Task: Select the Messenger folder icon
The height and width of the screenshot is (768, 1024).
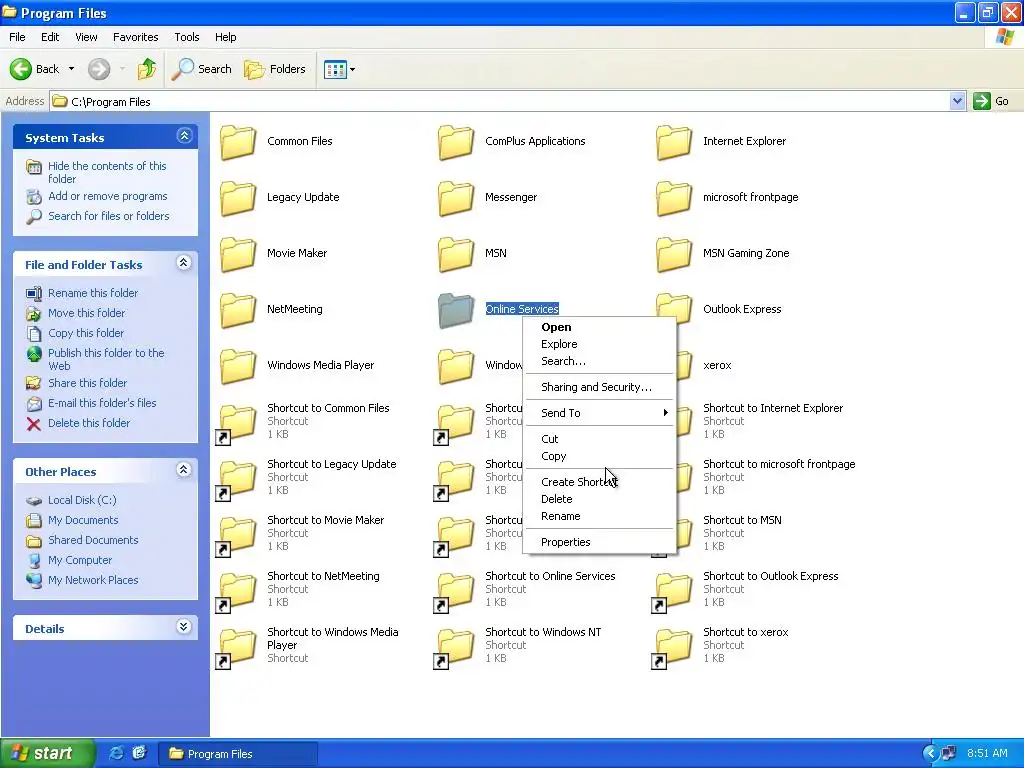Action: point(456,198)
